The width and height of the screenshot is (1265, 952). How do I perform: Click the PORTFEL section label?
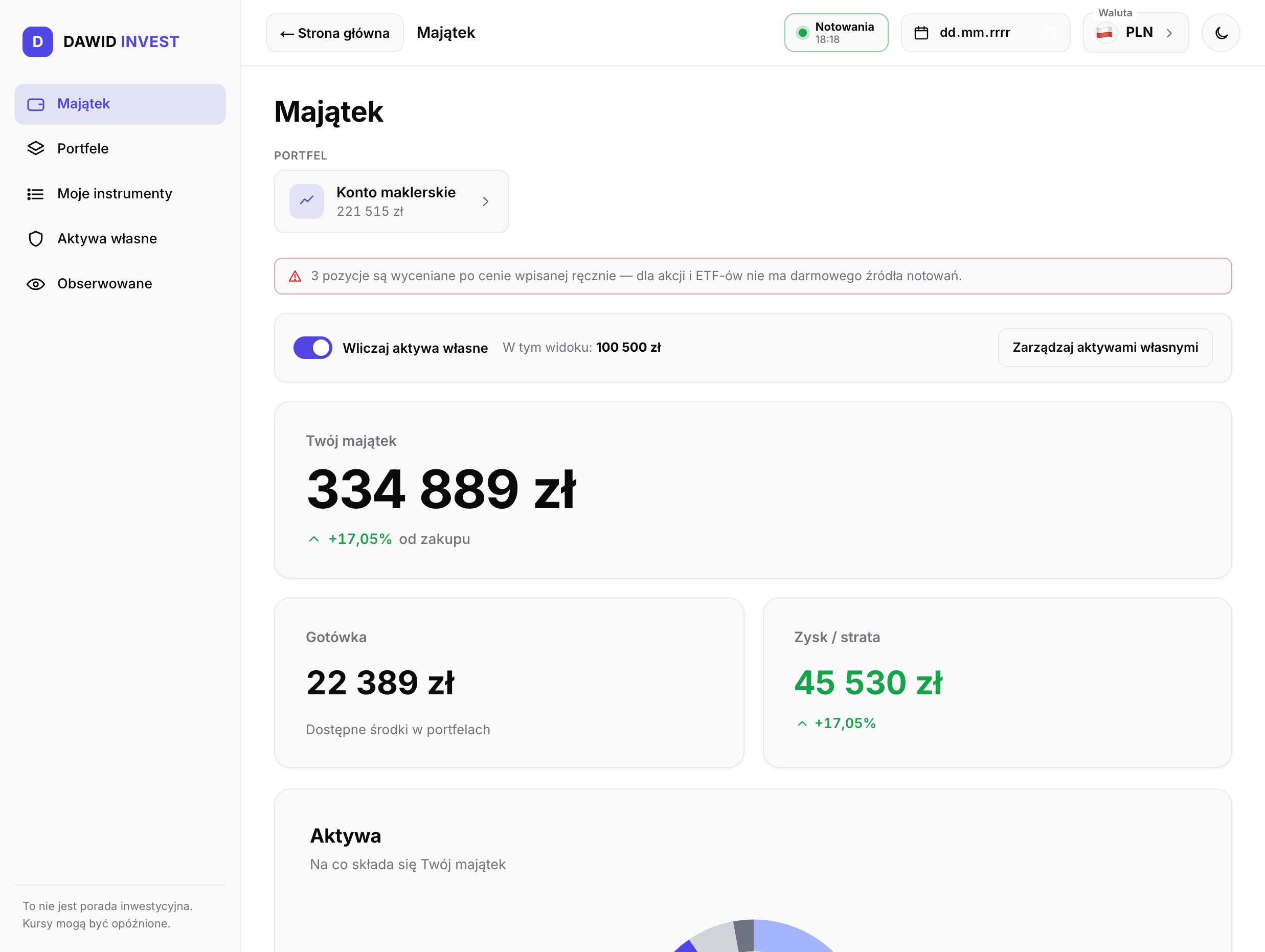[x=301, y=155]
